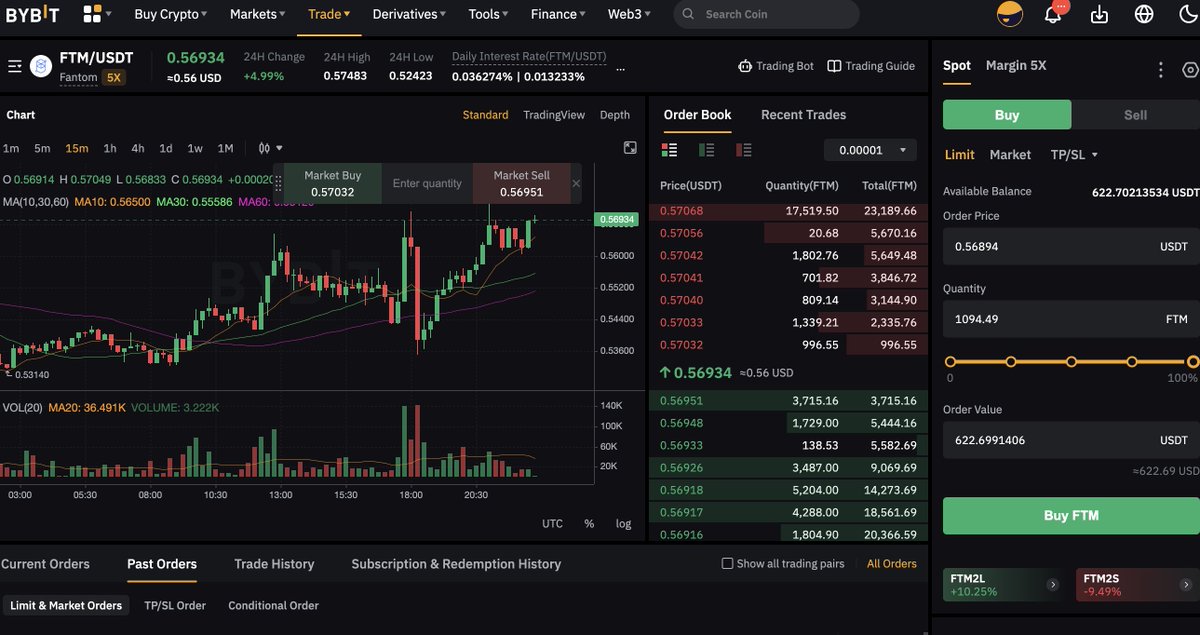Click the order panel settings hexagon icon
The height and width of the screenshot is (635, 1200).
pos(1190,70)
